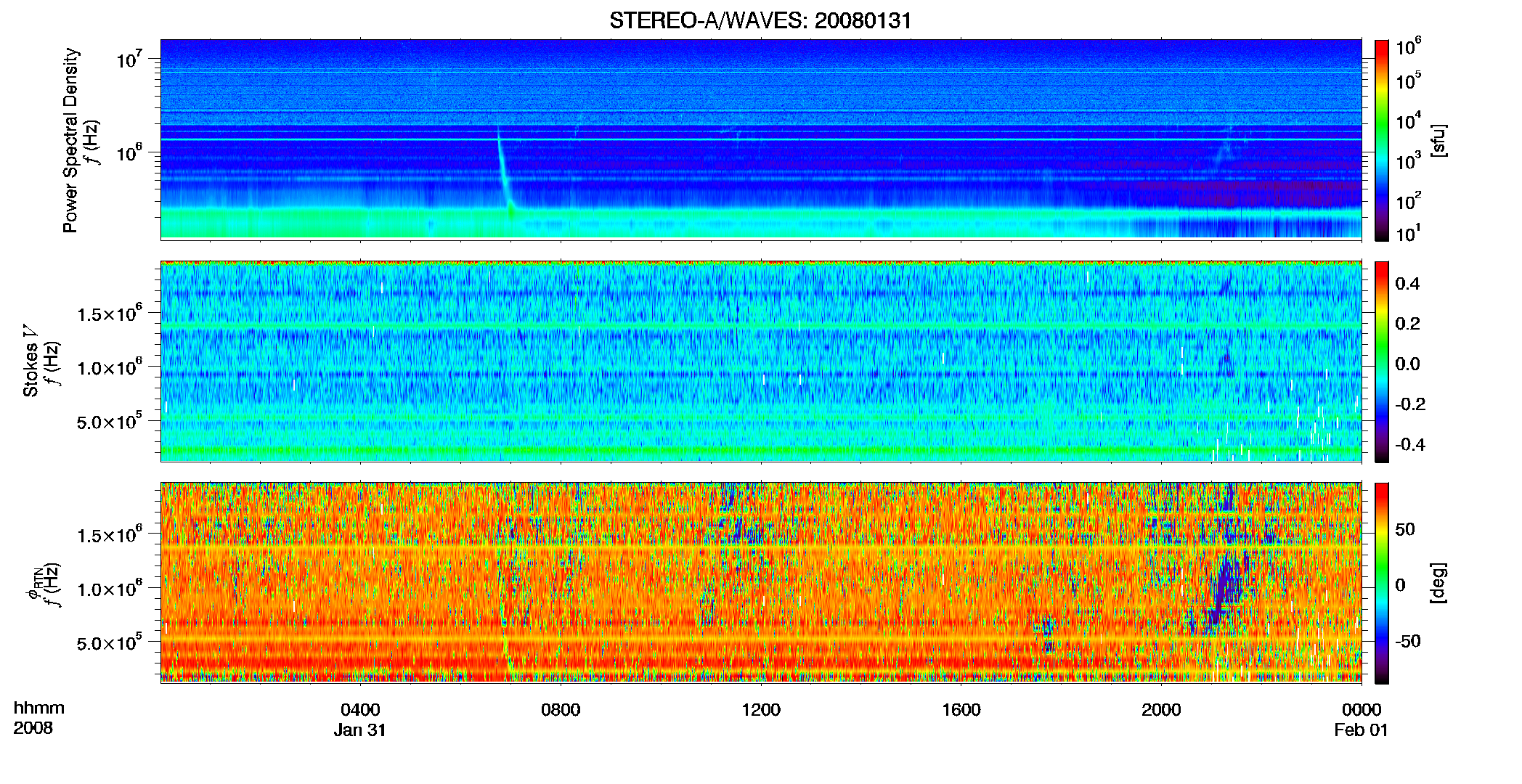Click the 0.0 label on the Stokes colorbar
Screen dimensions: 1522x784
(x=1407, y=364)
